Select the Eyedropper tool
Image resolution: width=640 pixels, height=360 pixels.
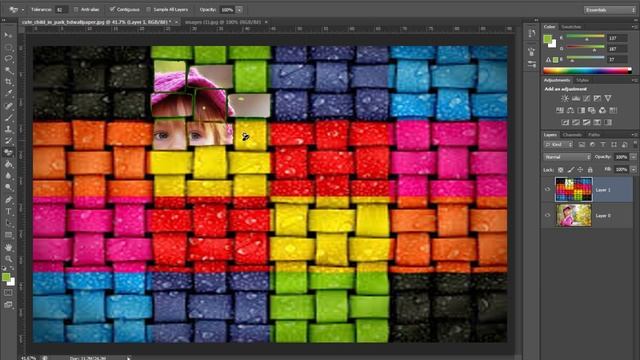click(x=8, y=94)
